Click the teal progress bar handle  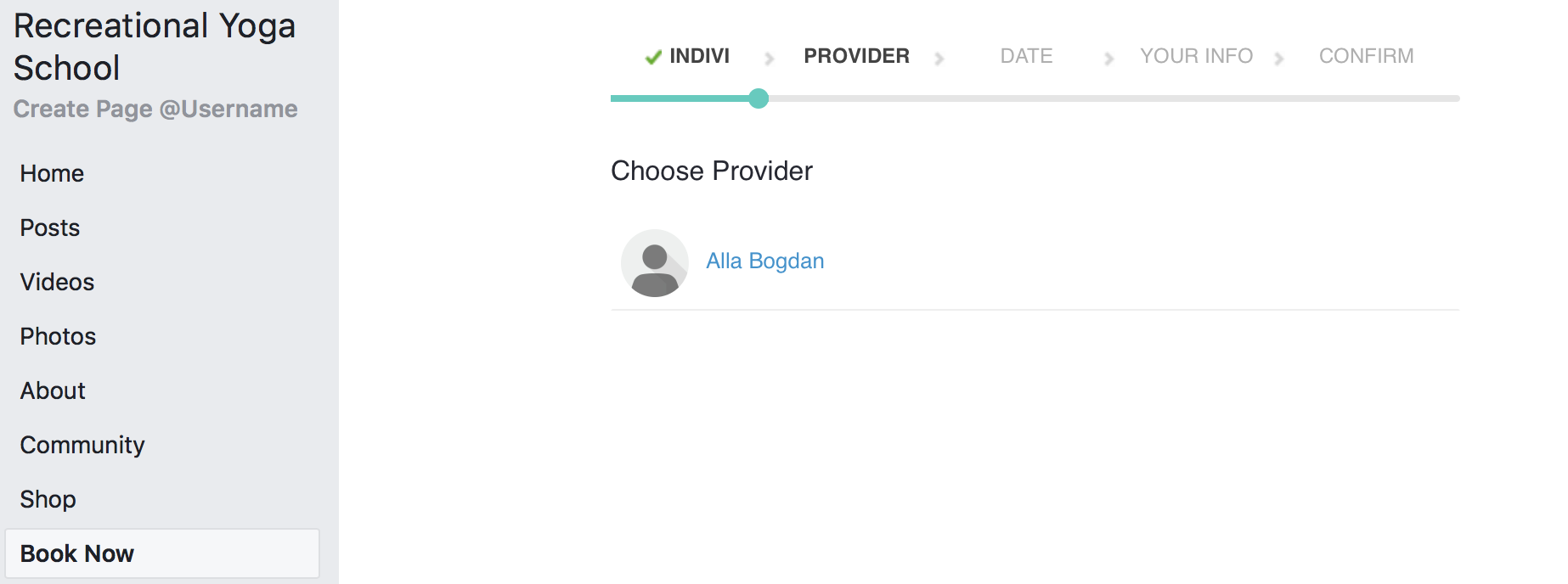[759, 98]
